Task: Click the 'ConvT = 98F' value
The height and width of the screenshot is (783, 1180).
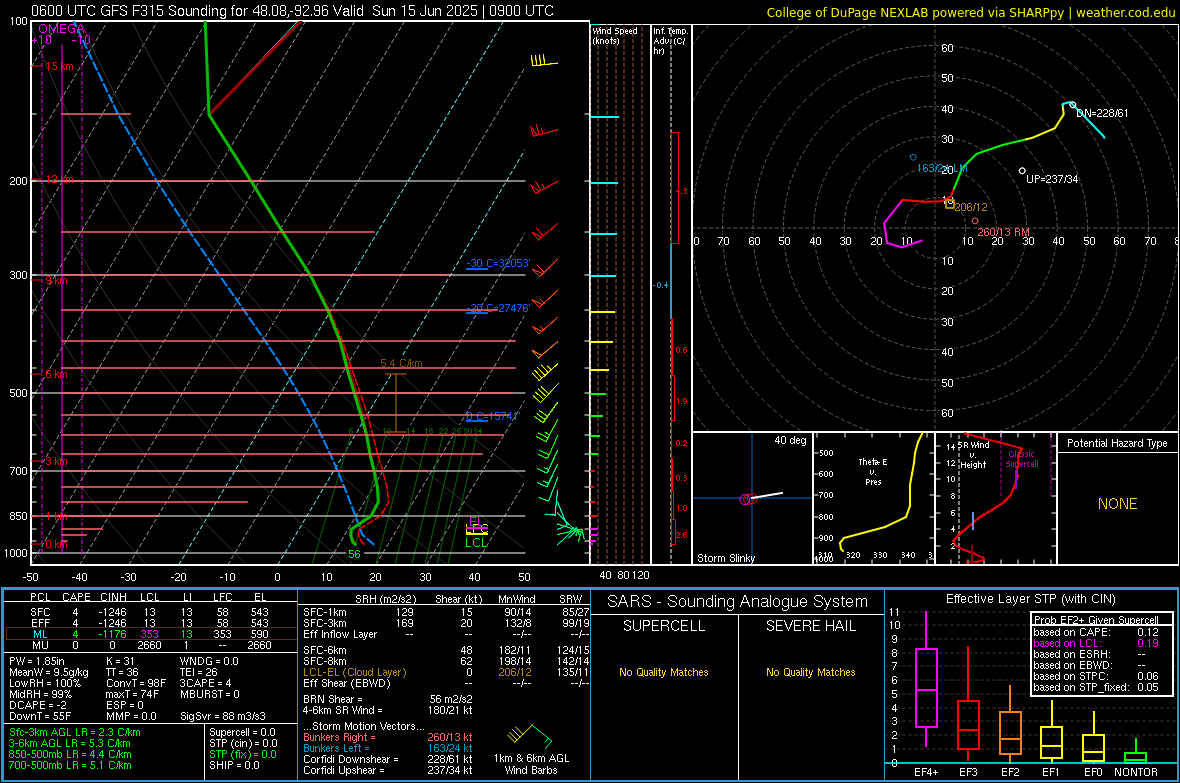Action: point(136,683)
